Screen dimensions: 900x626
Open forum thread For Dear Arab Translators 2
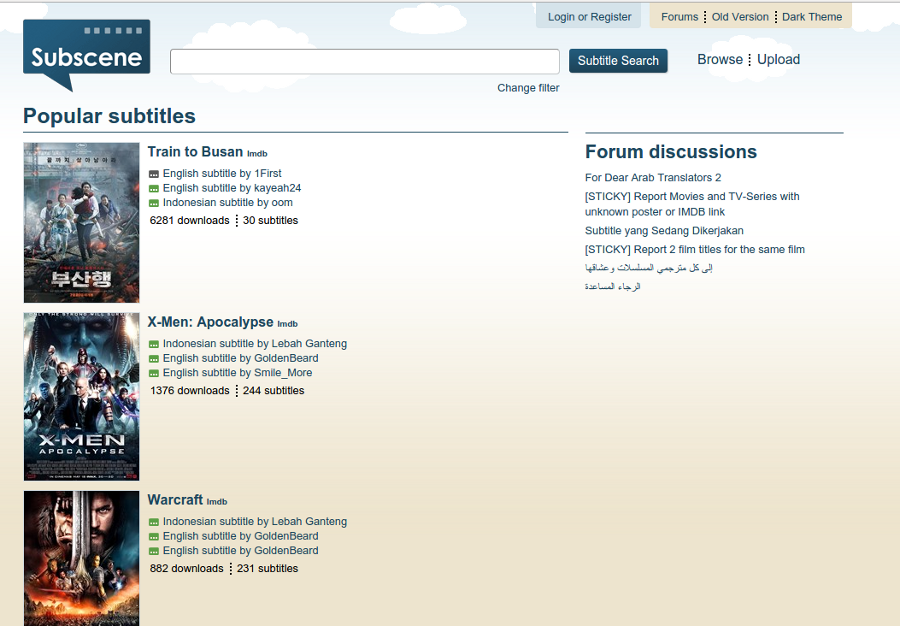coord(653,177)
